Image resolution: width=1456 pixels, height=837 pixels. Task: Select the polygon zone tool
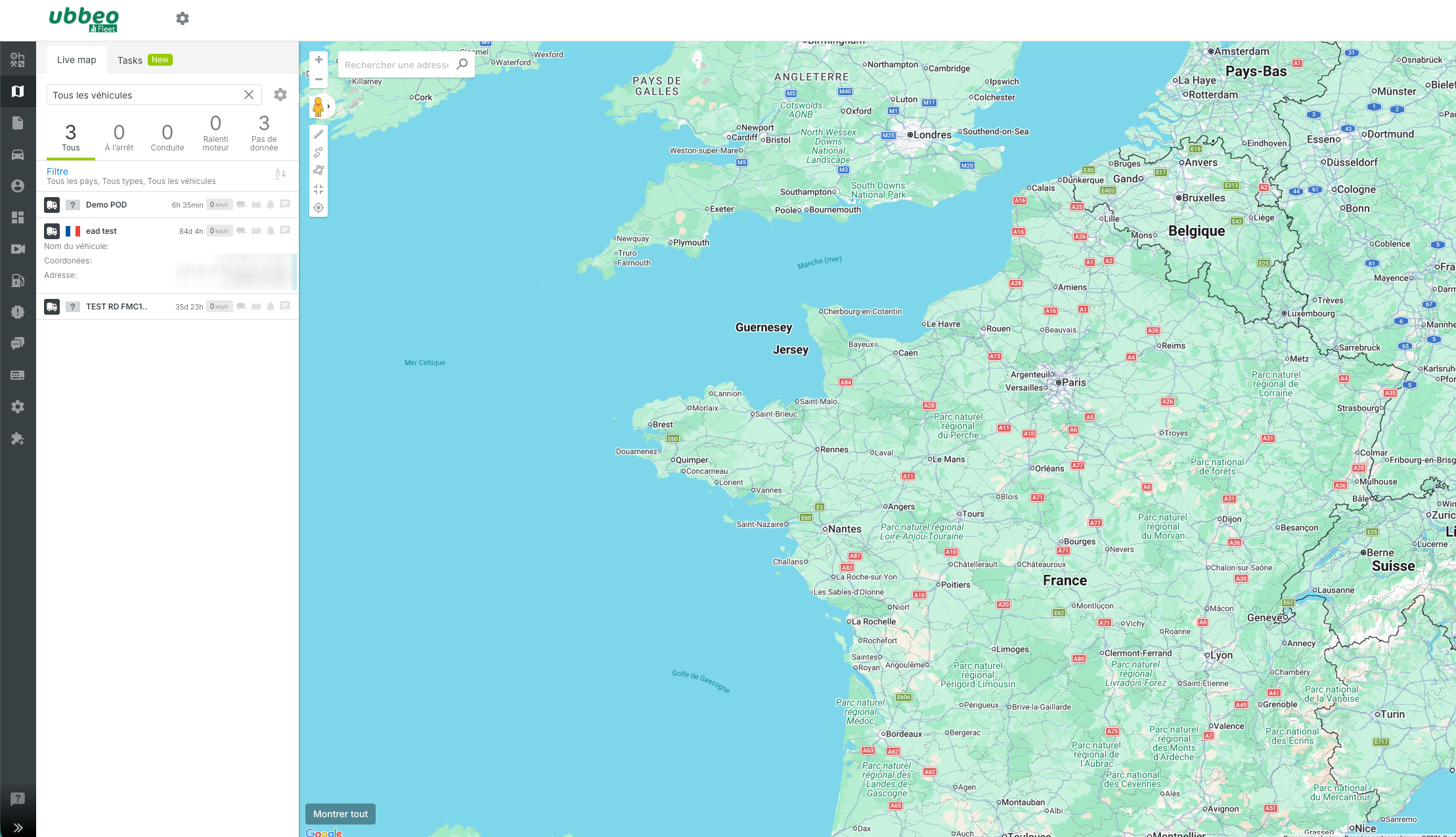tap(319, 171)
